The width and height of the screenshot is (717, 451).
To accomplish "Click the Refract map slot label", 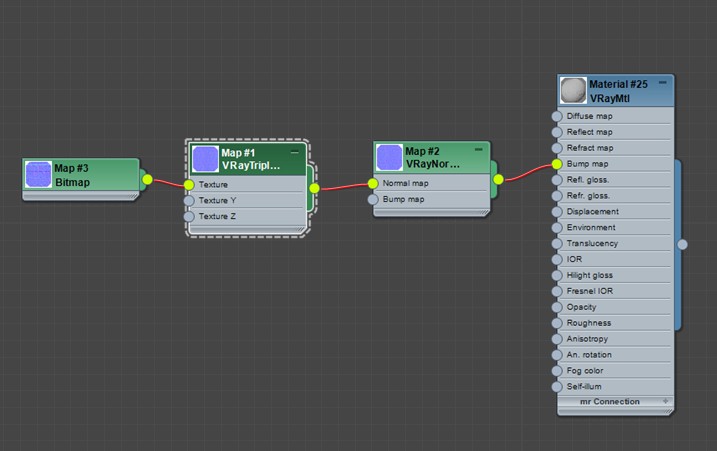I will click(x=590, y=148).
